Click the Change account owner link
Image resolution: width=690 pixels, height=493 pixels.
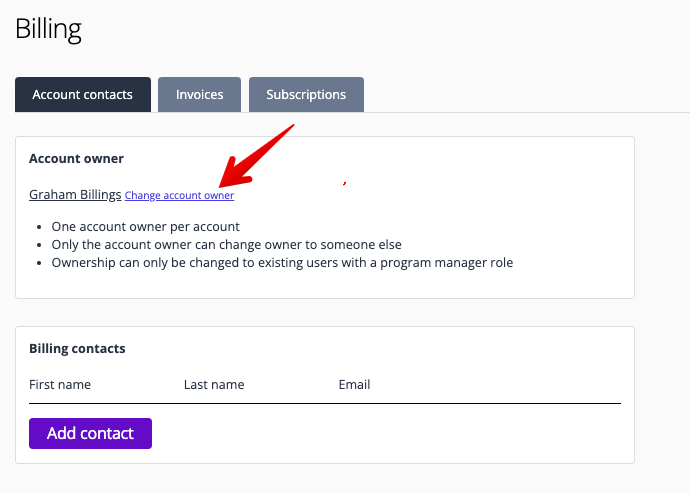180,195
